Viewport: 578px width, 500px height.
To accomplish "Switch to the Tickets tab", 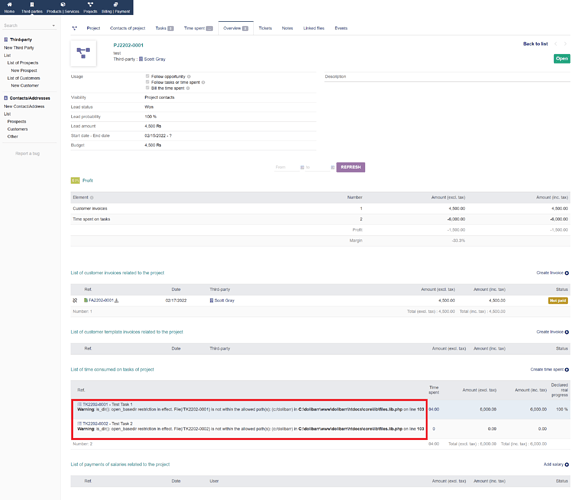I will [265, 28].
